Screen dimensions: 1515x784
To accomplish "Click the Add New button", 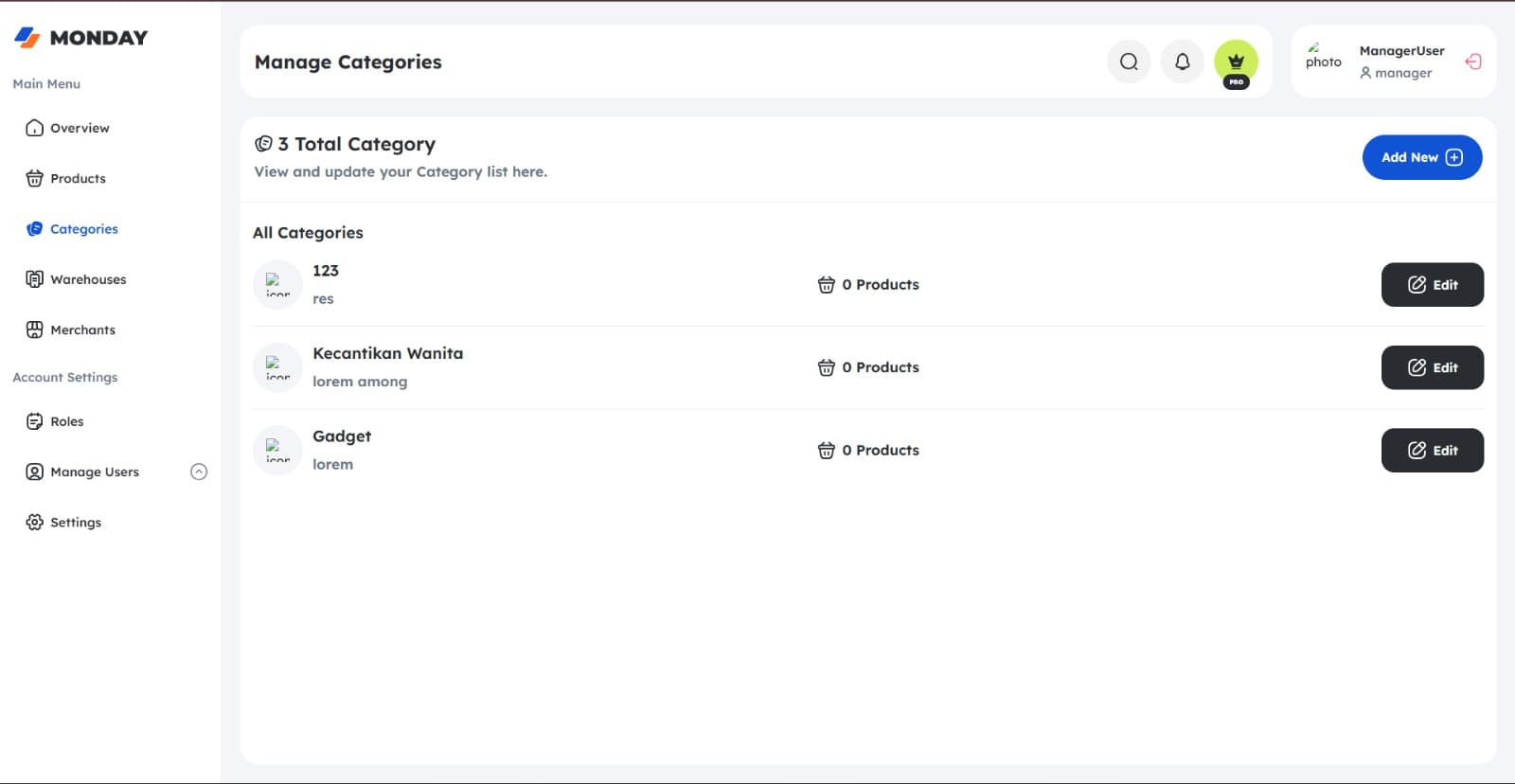I will coord(1422,157).
